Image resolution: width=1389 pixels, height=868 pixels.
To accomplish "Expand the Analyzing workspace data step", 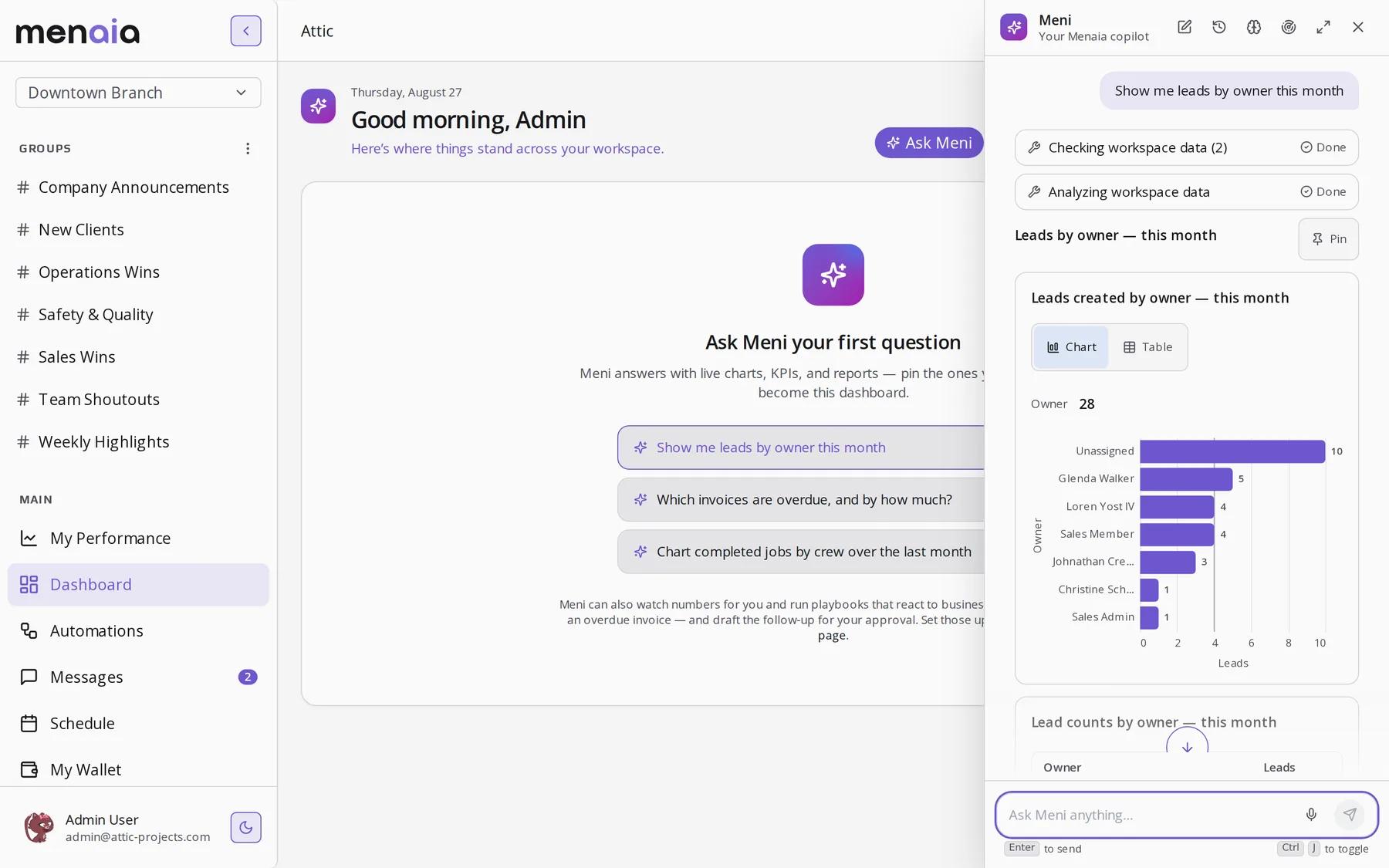I will 1186,191.
